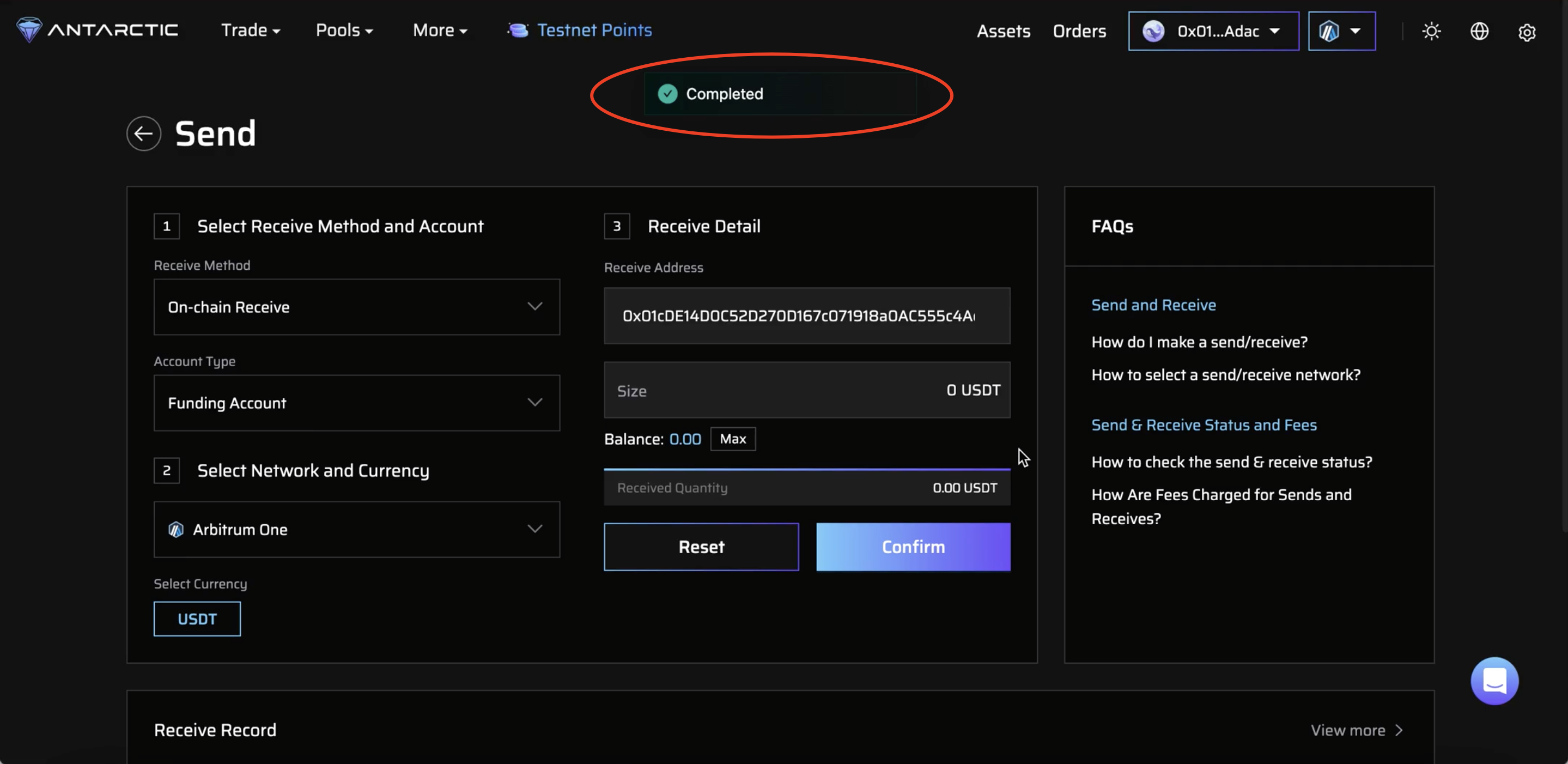Click the Receive Record heading
The height and width of the screenshot is (764, 1568).
click(x=215, y=730)
